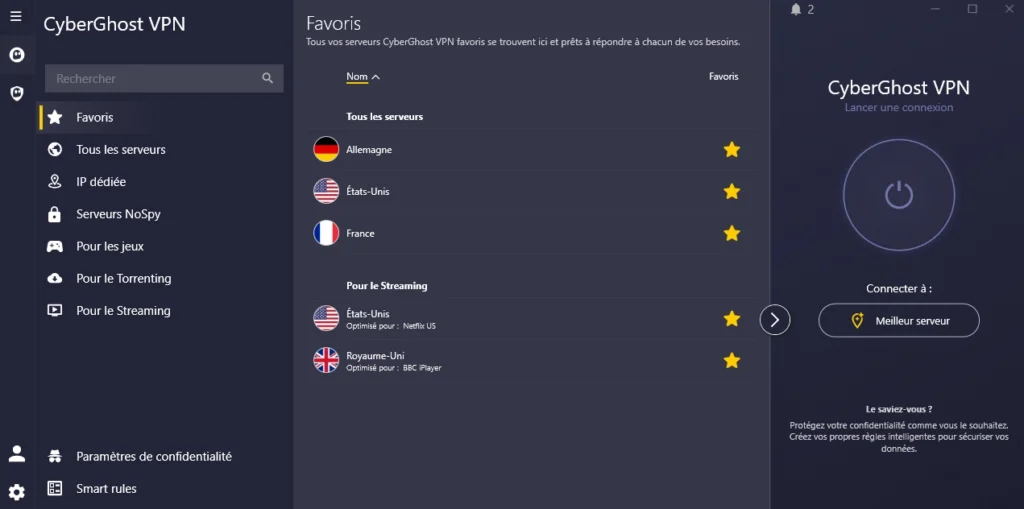Unfavorite Allemagne with its star
The height and width of the screenshot is (509, 1024).
[x=732, y=150]
